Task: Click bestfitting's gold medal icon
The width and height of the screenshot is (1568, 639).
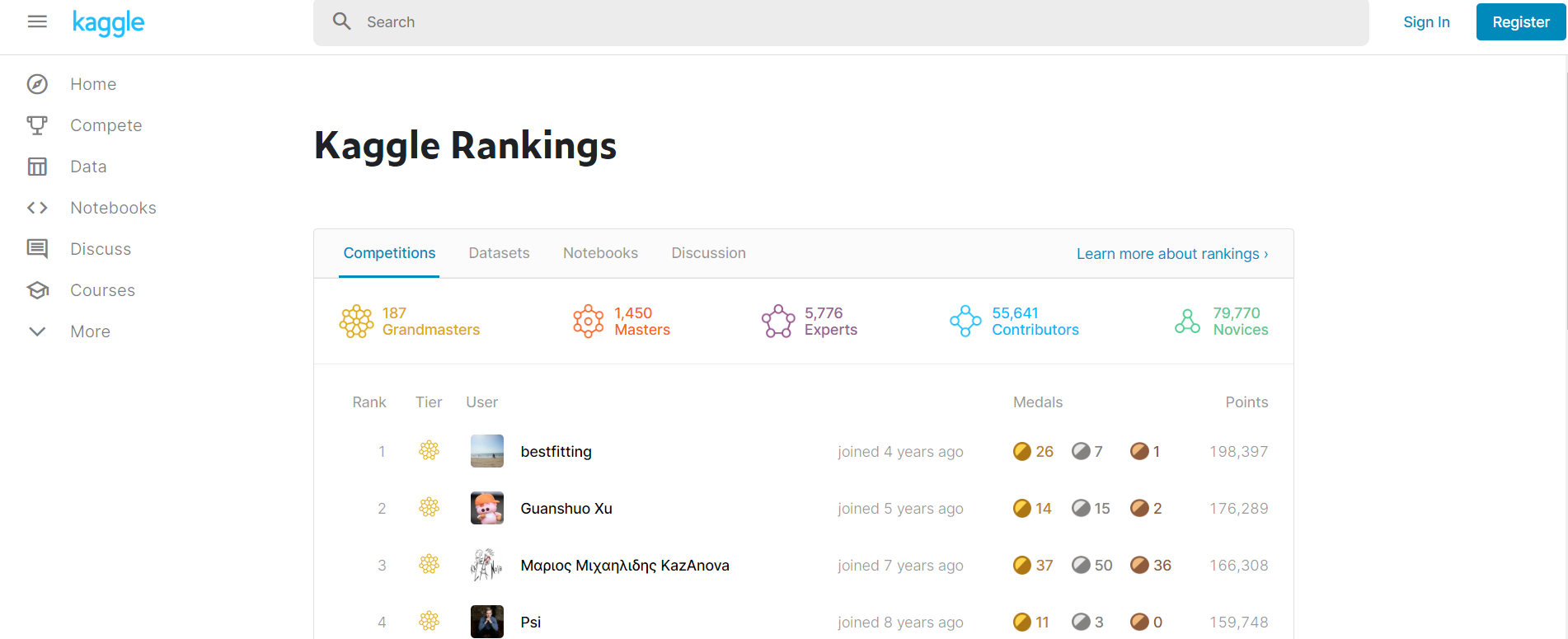Action: point(1022,451)
